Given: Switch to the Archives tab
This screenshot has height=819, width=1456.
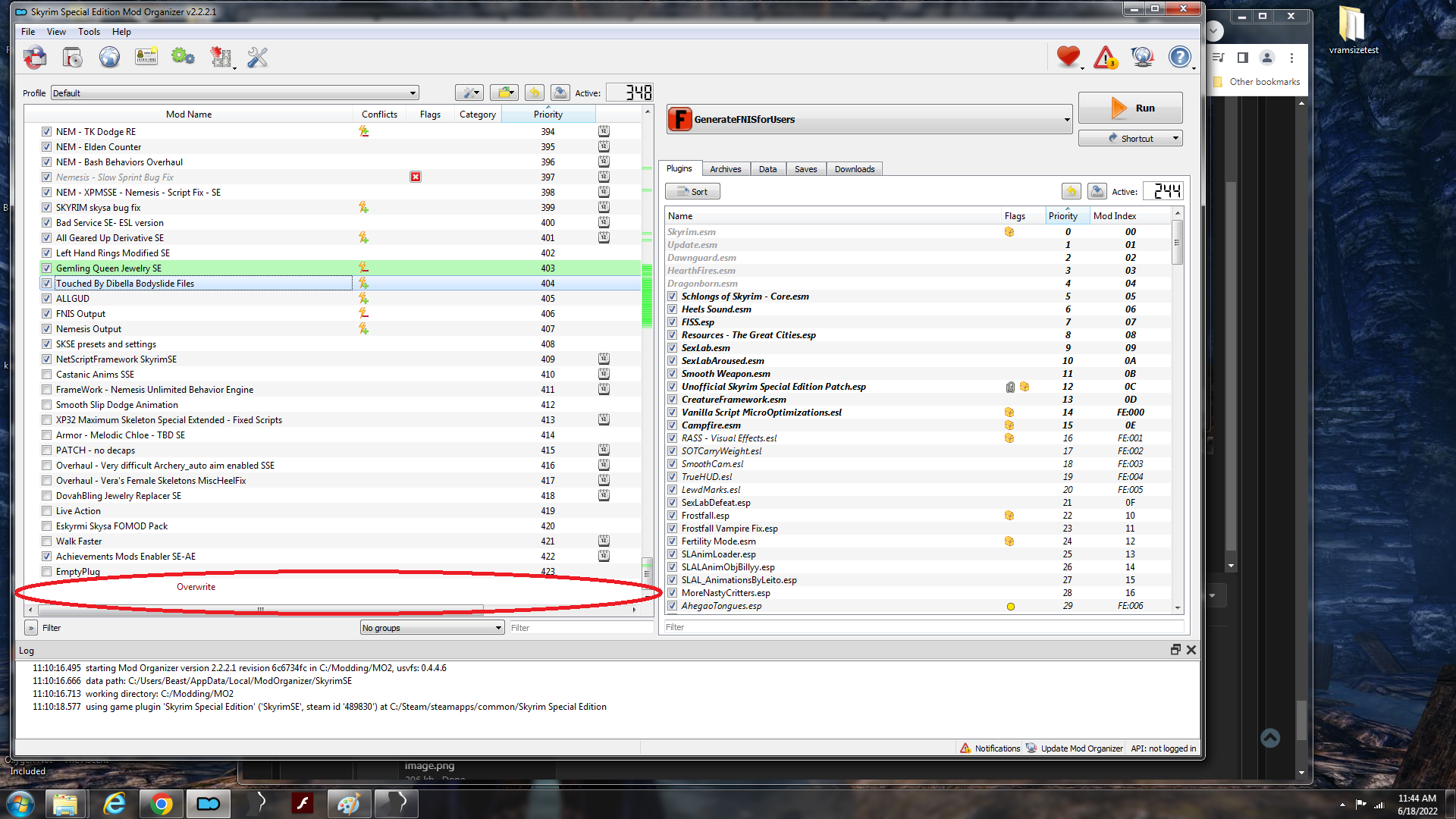Looking at the screenshot, I should [x=726, y=169].
